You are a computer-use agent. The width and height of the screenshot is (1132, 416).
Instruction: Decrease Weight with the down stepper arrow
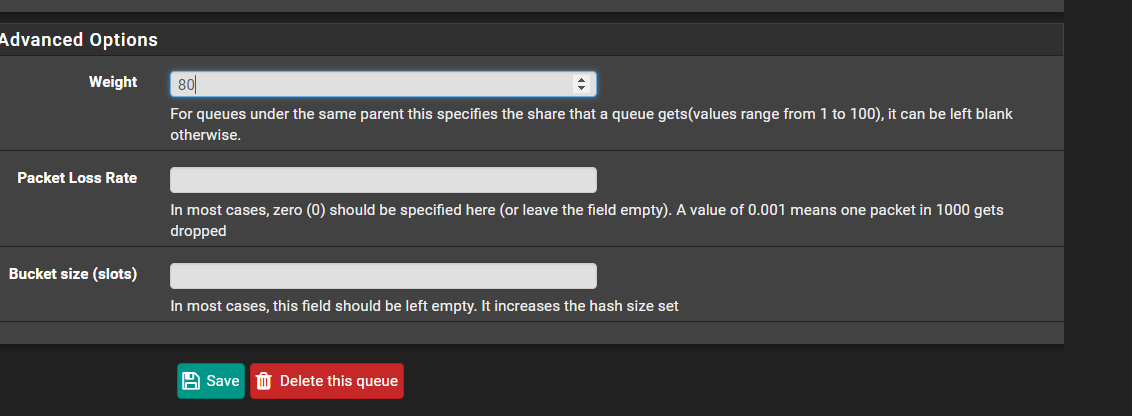coord(580,89)
